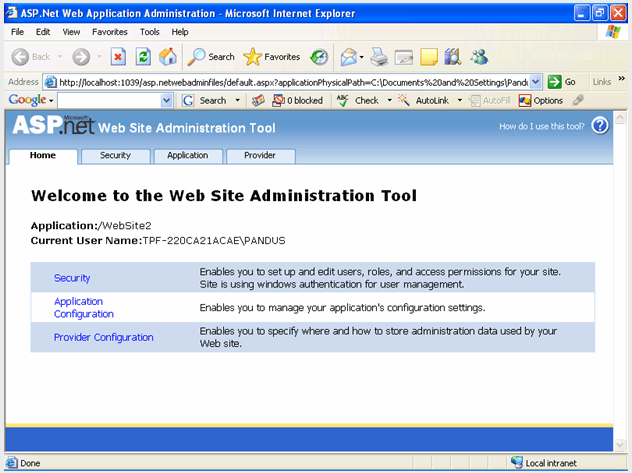632x473 pixels.
Task: Click the page scrollbar up arrow
Action: point(620,118)
